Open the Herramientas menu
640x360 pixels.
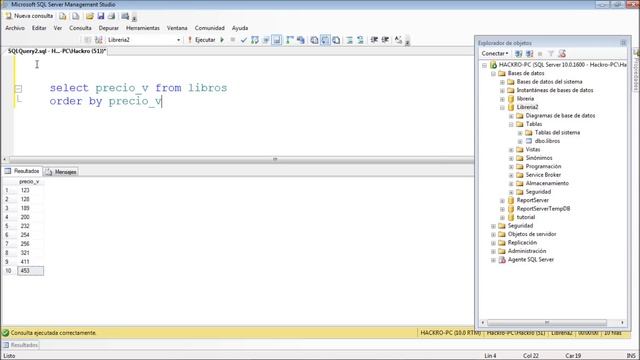tap(142, 28)
